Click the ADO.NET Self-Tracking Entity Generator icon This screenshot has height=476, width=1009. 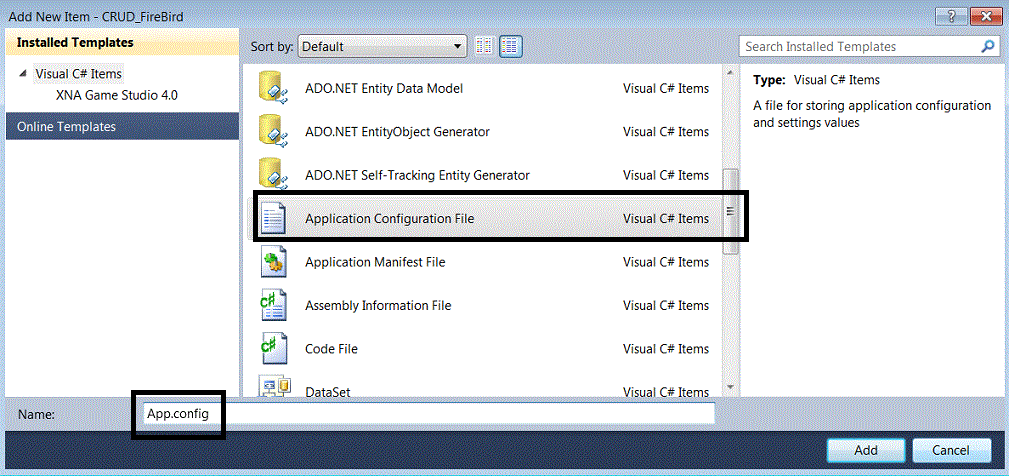(x=273, y=174)
